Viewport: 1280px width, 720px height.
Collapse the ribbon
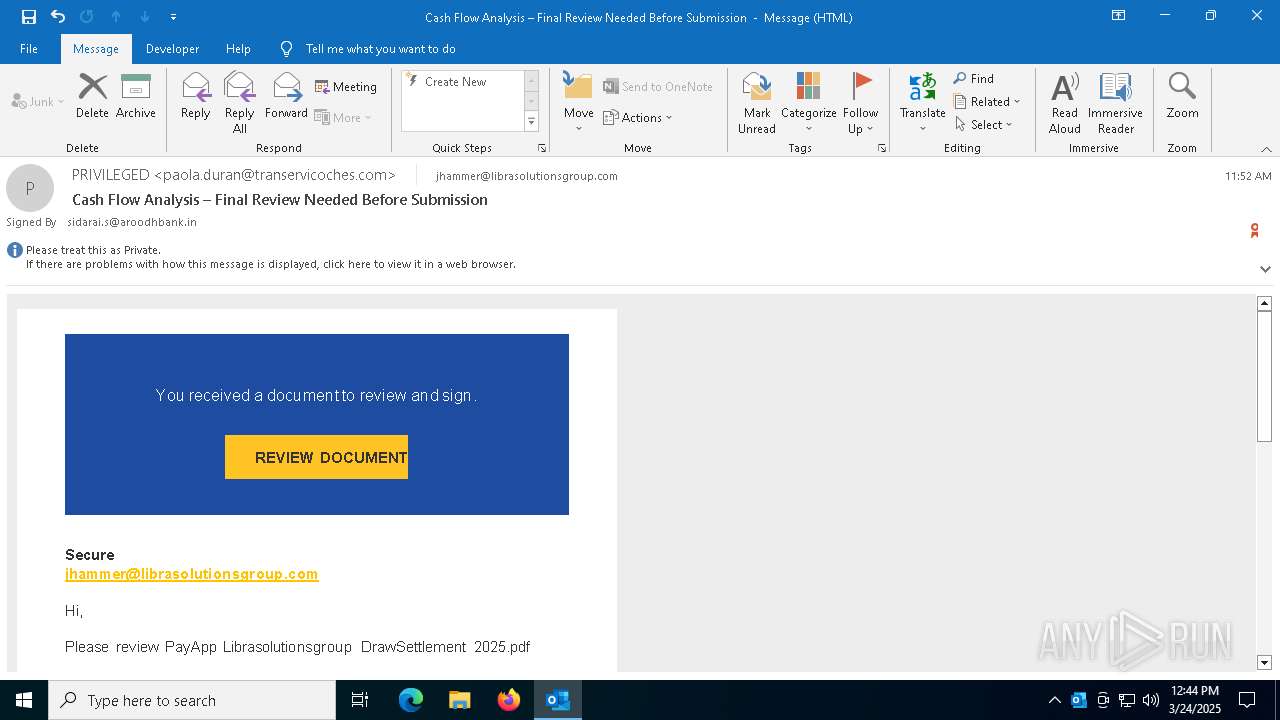coord(1266,149)
